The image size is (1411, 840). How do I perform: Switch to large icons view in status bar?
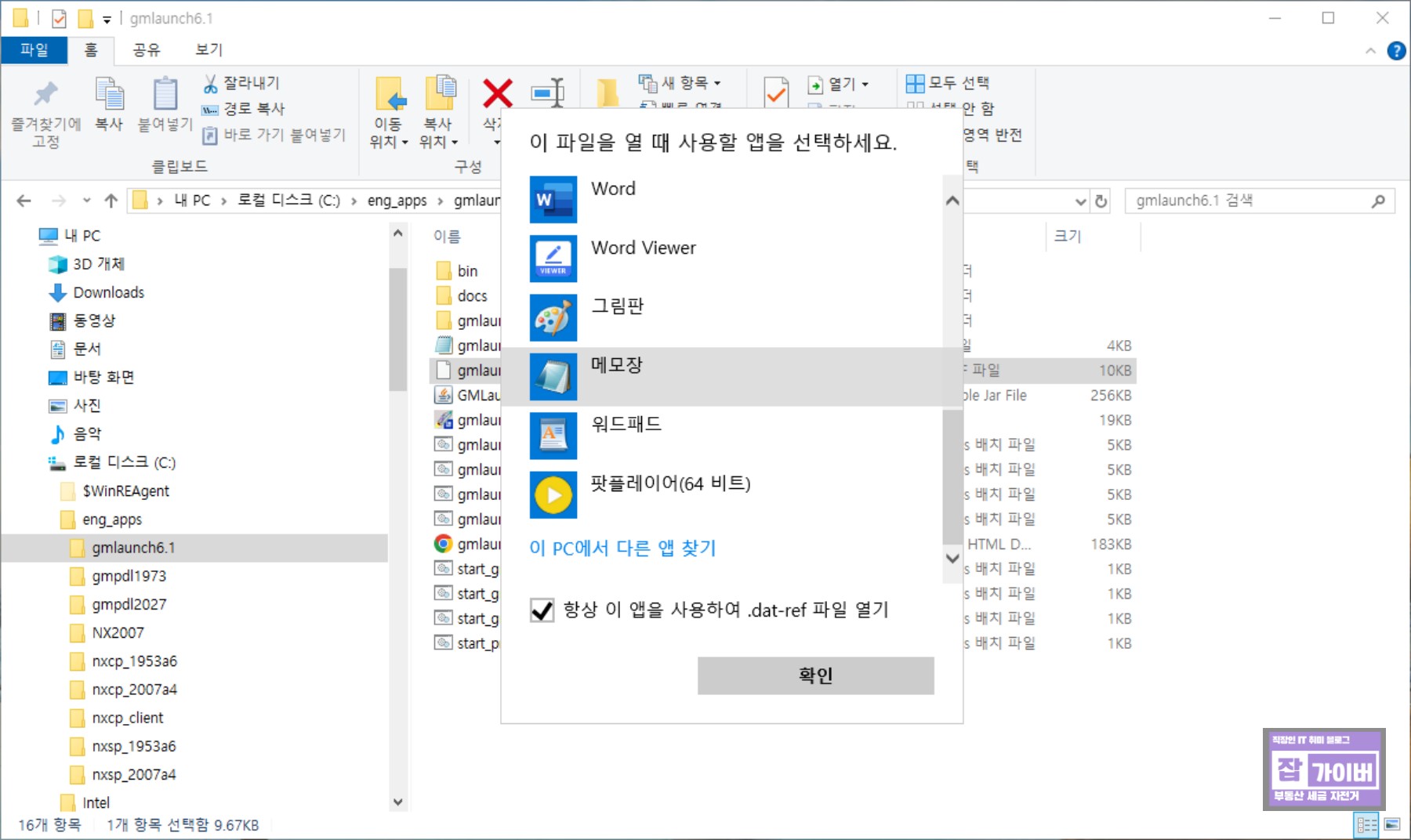coord(1392,825)
